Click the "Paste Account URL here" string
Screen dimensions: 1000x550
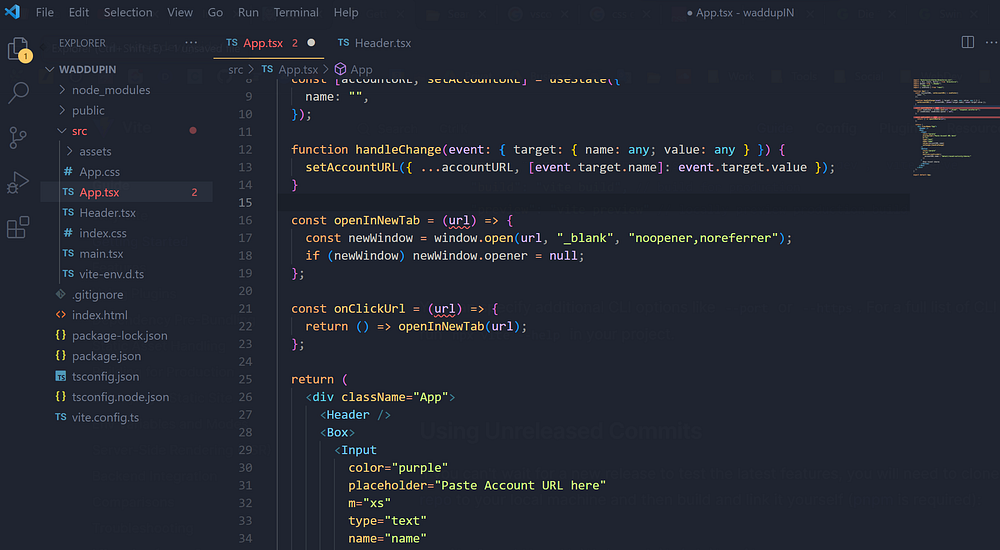point(520,485)
